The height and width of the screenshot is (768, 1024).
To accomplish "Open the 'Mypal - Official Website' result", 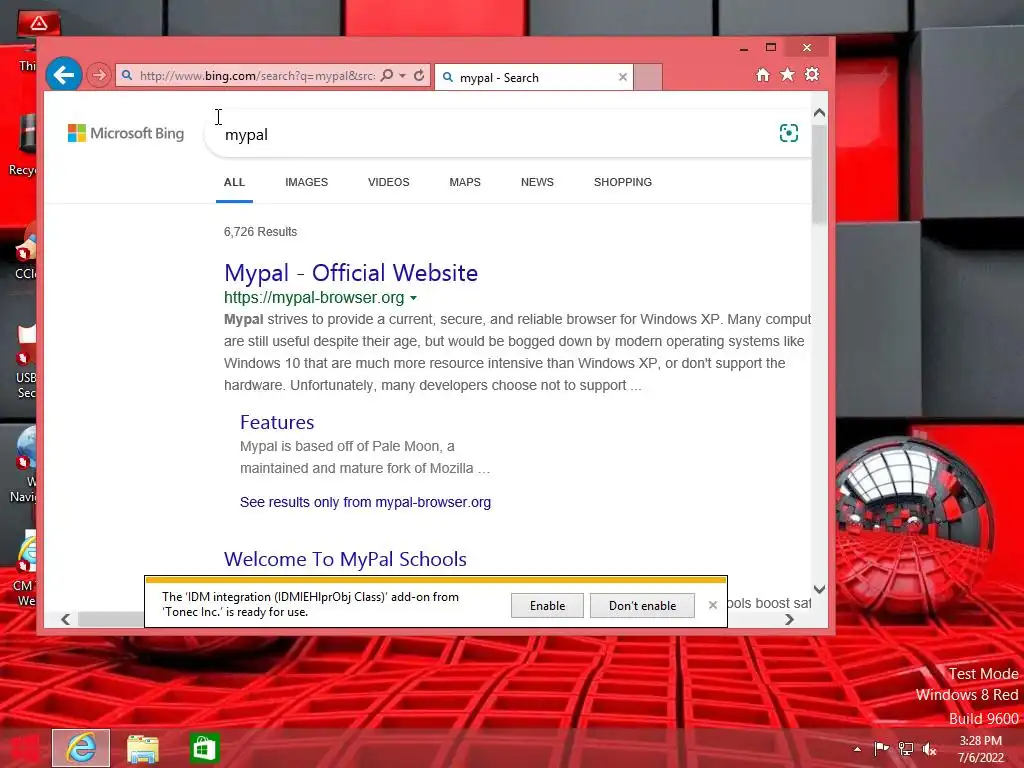I will coord(351,273).
